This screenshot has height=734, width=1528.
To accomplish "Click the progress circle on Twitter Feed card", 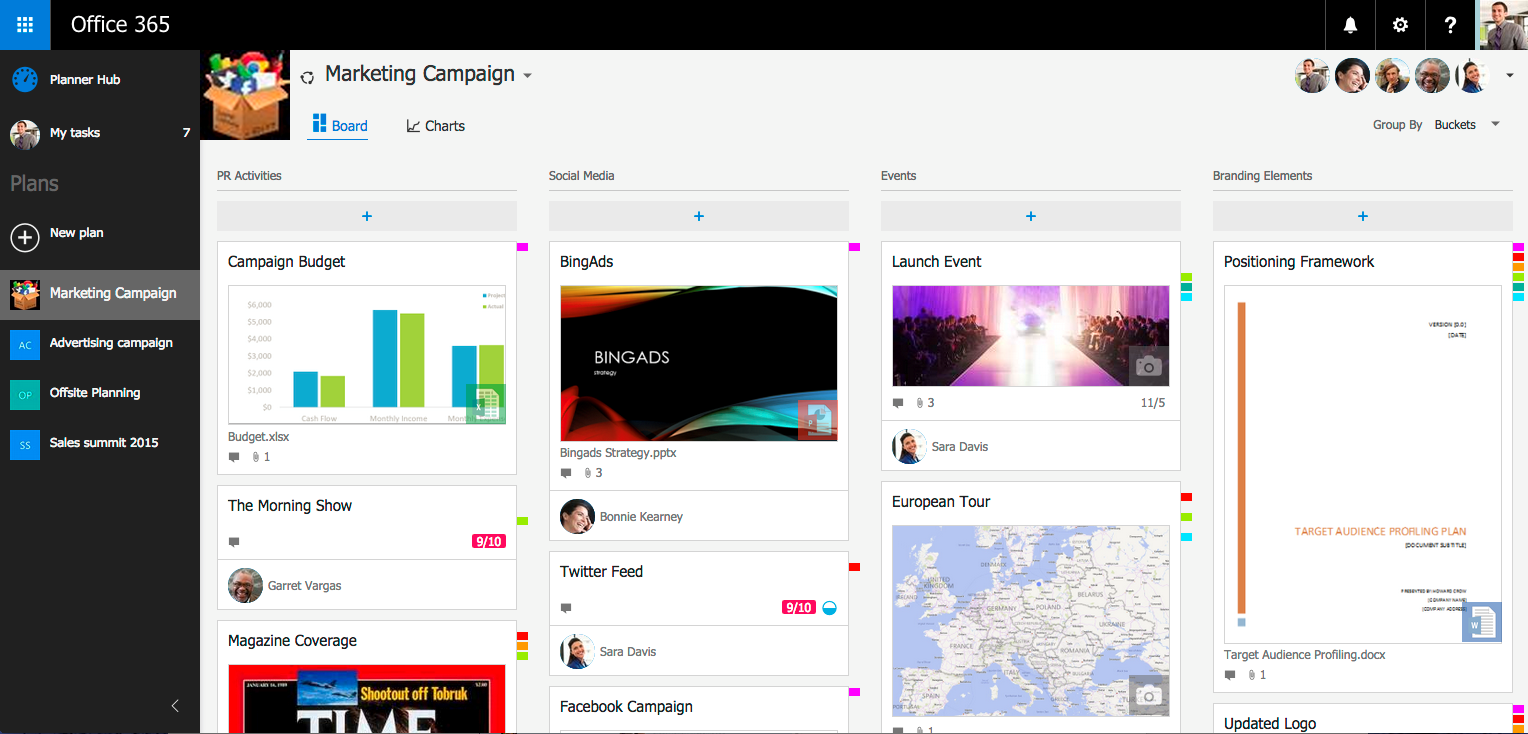I will coord(829,607).
